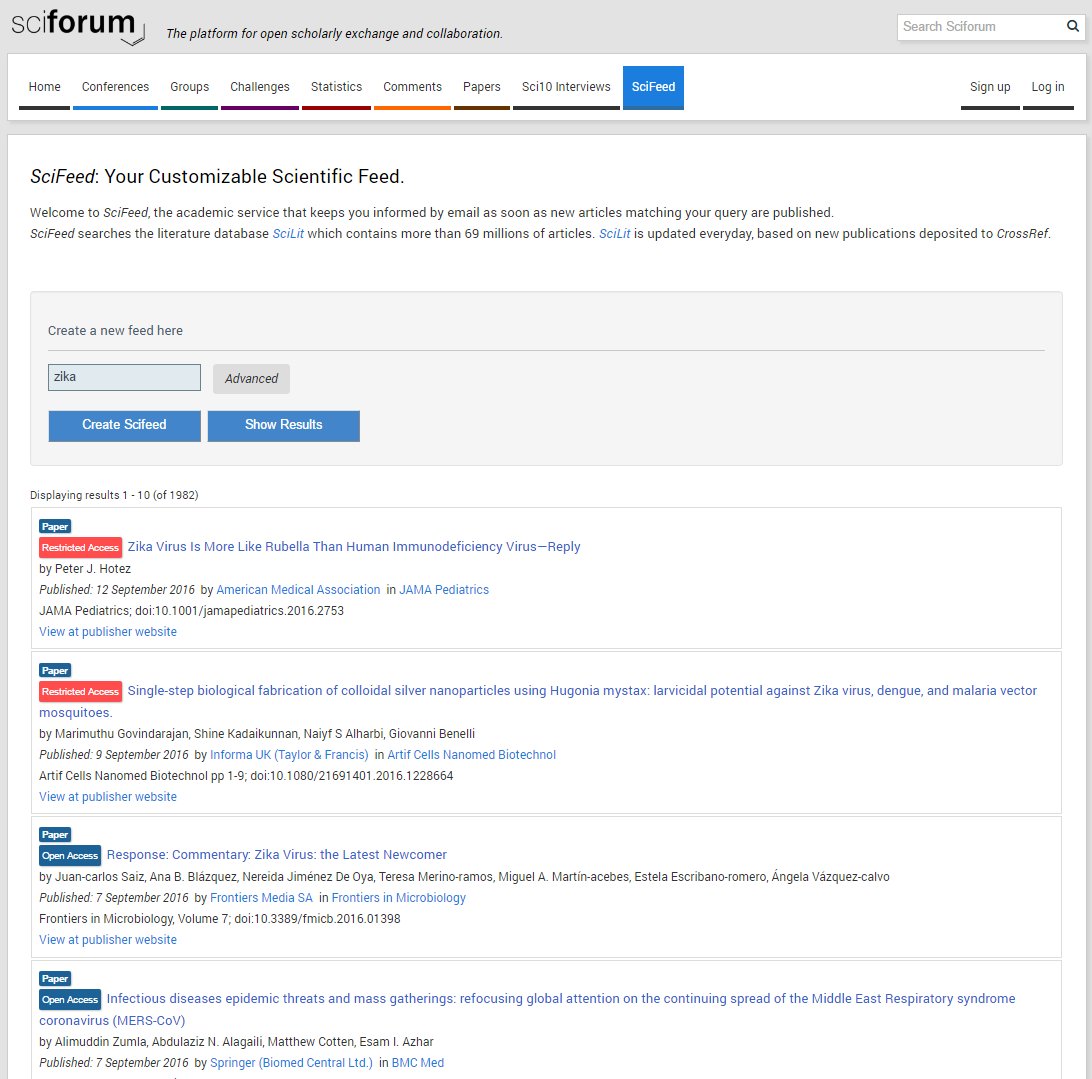Click Paper badge on the Frontiers result
Screen dimensions: 1092x1079
(x=55, y=835)
